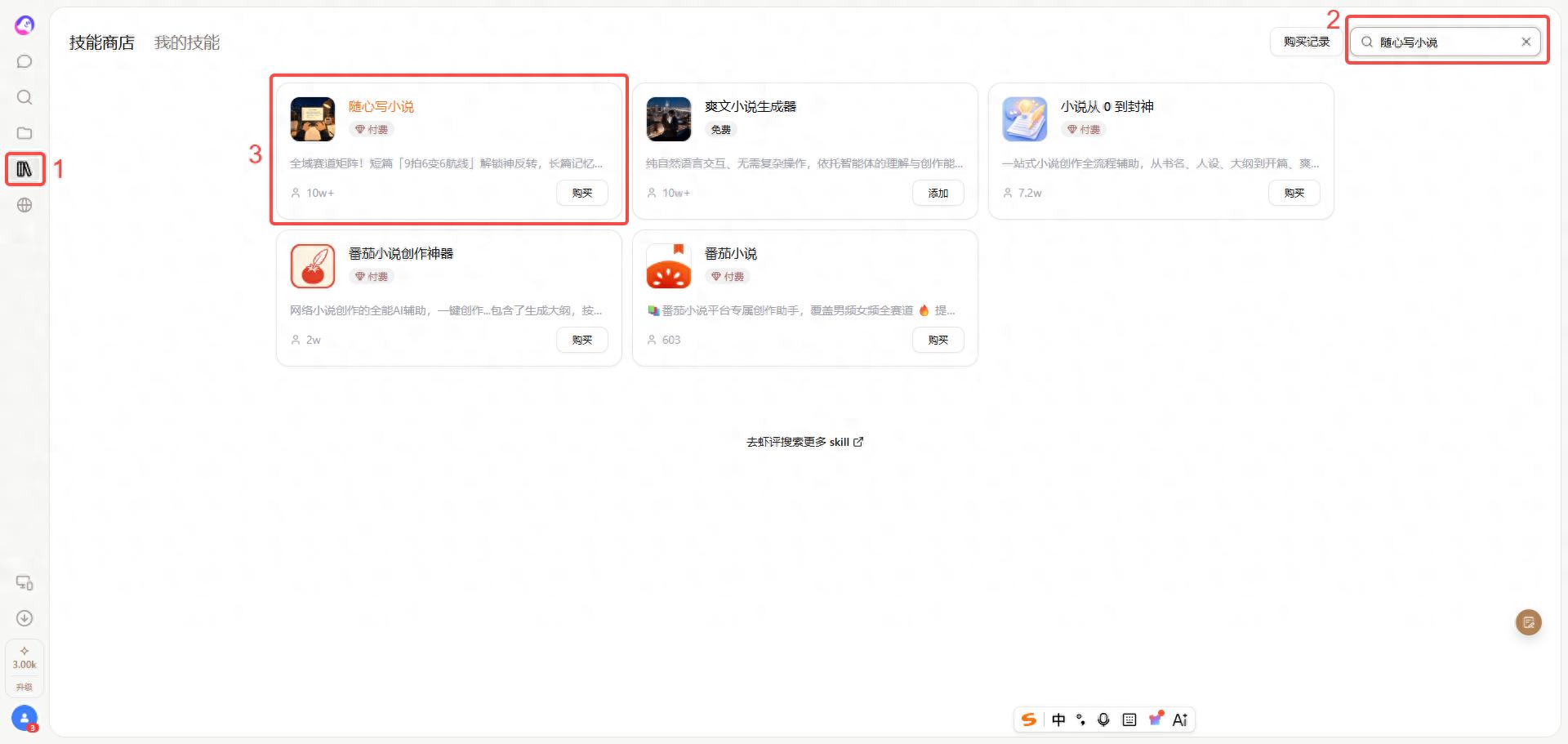Viewport: 1568px width, 744px height.
Task: Click the 付费 badge on 随心写小说
Action: [372, 130]
